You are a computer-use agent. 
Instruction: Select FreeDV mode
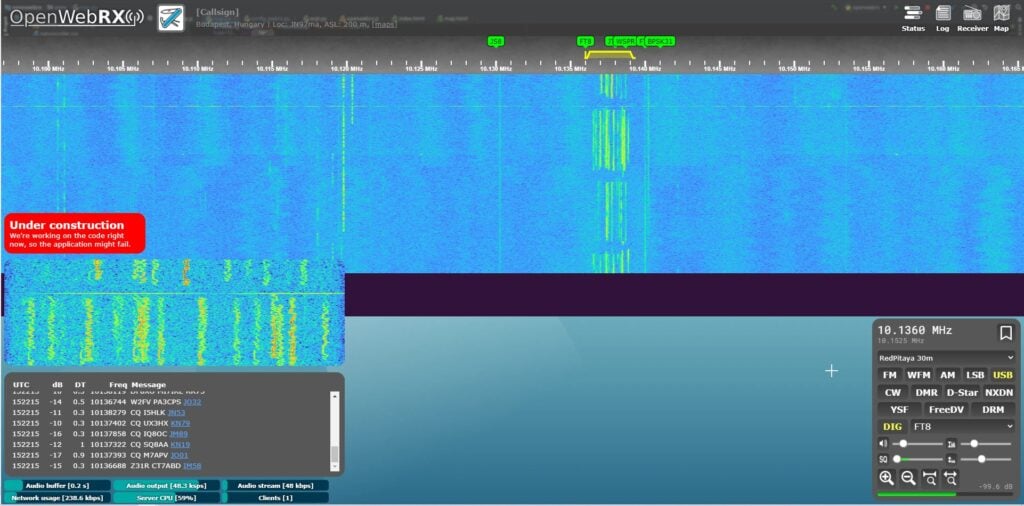click(946, 410)
